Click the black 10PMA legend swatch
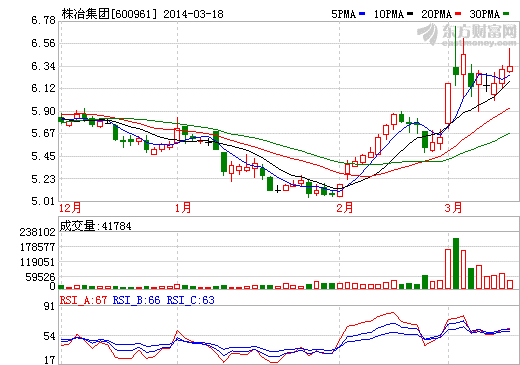Image resolution: width=520 pixels, height=365 pixels. (410, 14)
